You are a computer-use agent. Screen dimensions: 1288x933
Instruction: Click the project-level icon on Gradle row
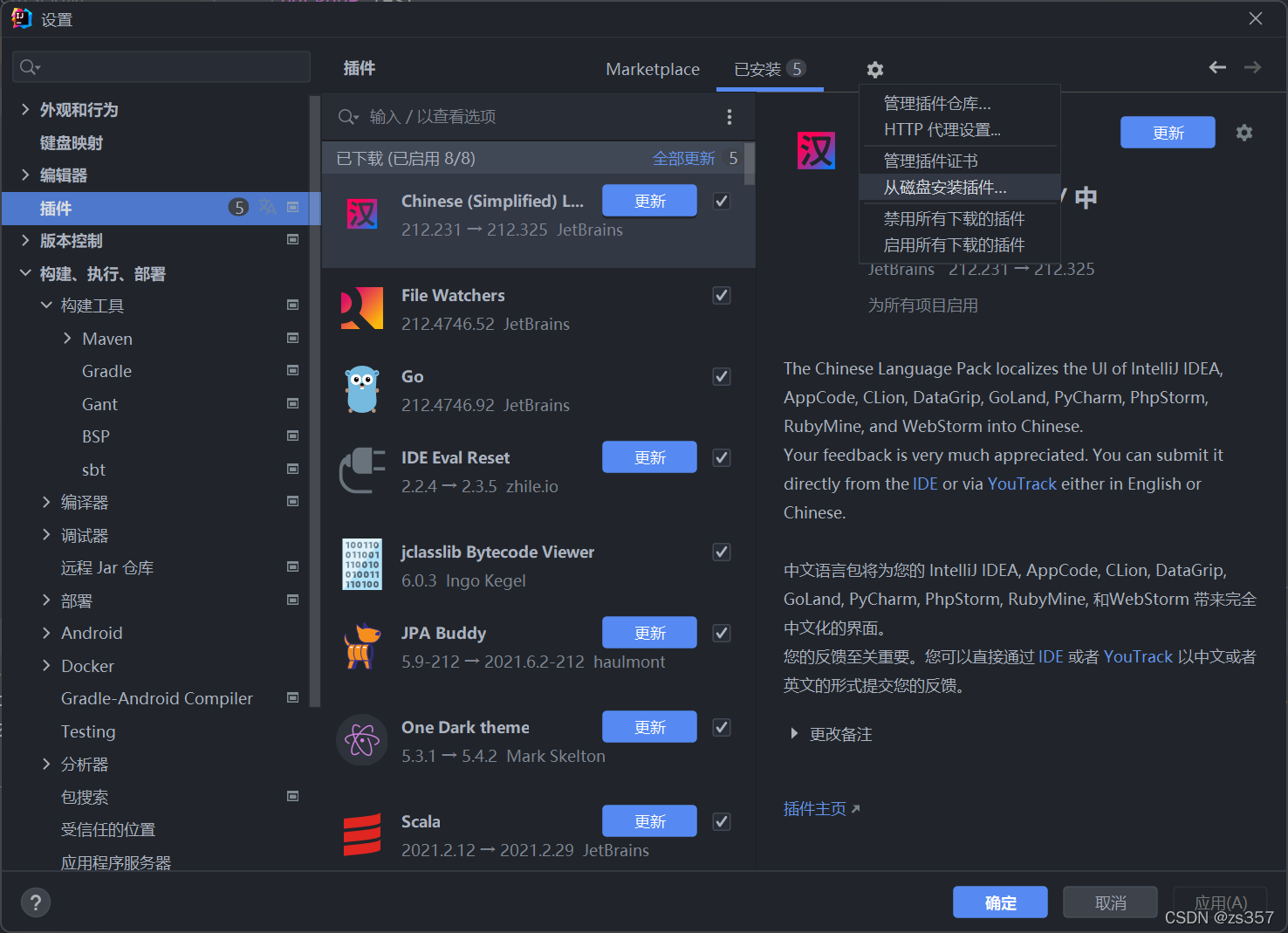coord(293,370)
